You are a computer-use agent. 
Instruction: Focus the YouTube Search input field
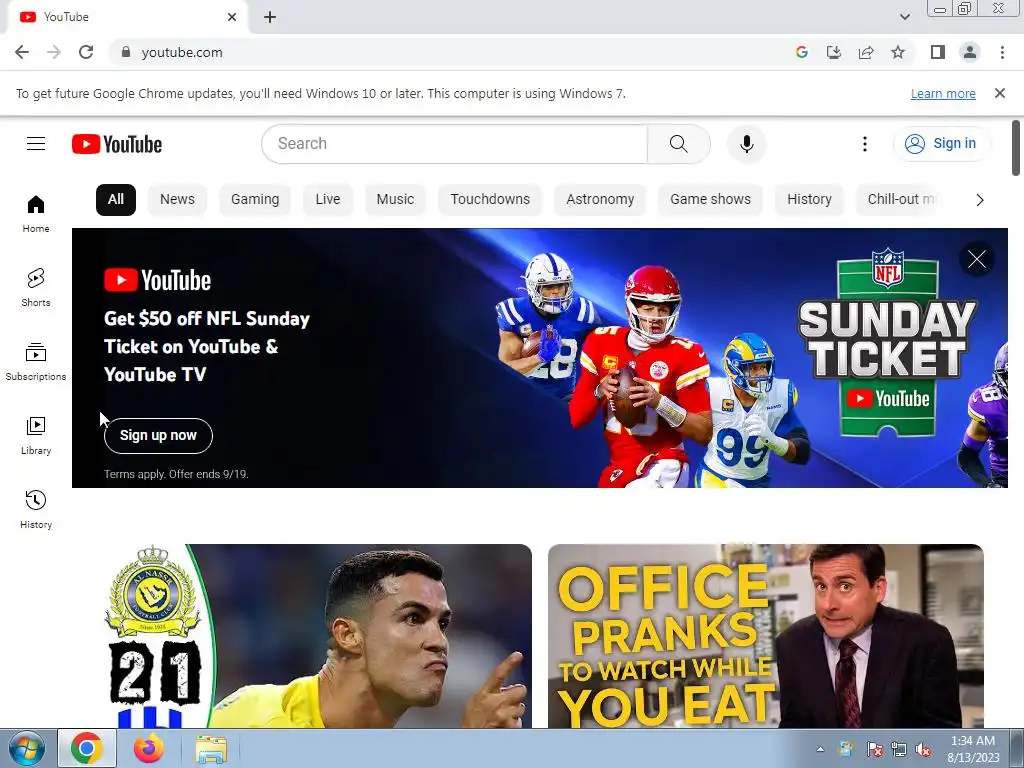pos(455,144)
